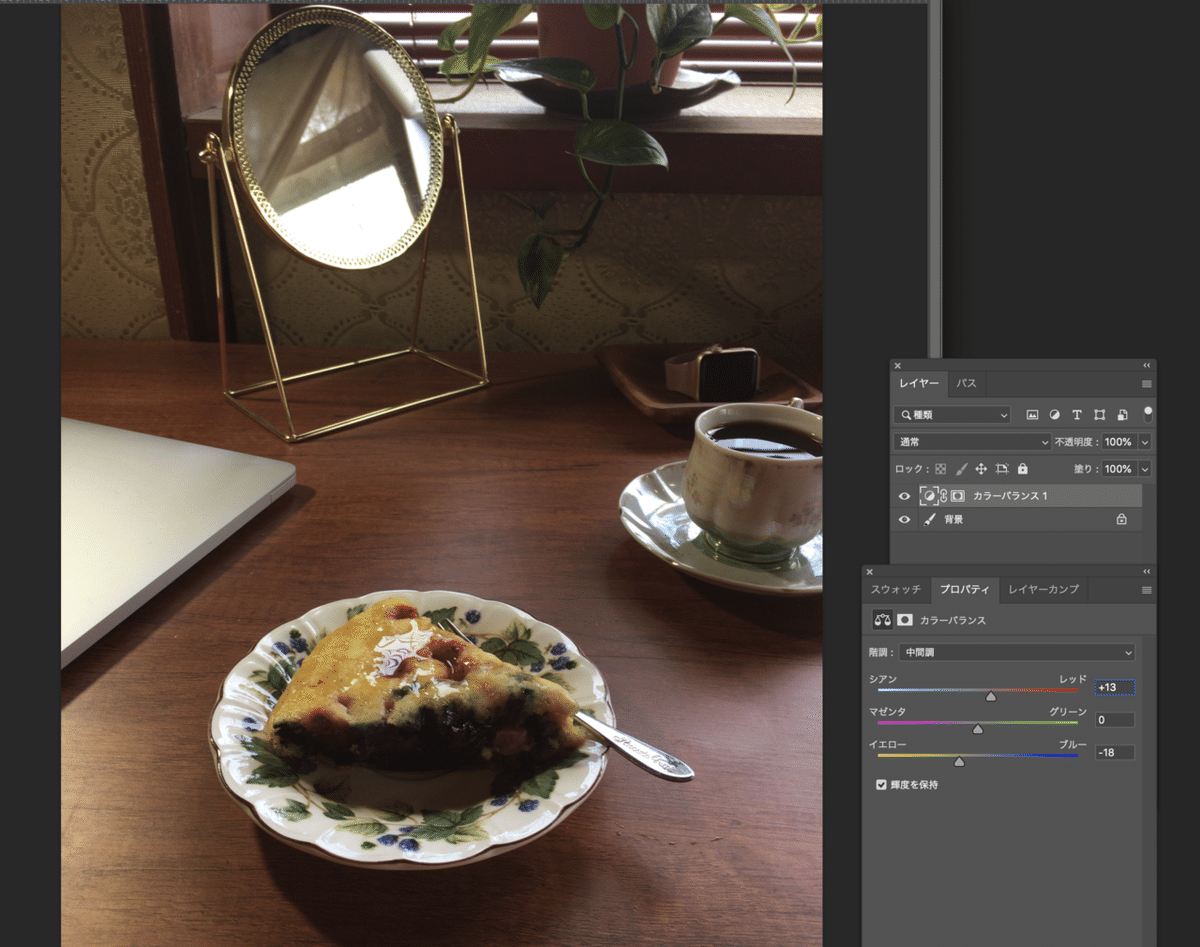Hide the カラーバランス 1 layer
Screen dimensions: 1200x947
(905, 496)
